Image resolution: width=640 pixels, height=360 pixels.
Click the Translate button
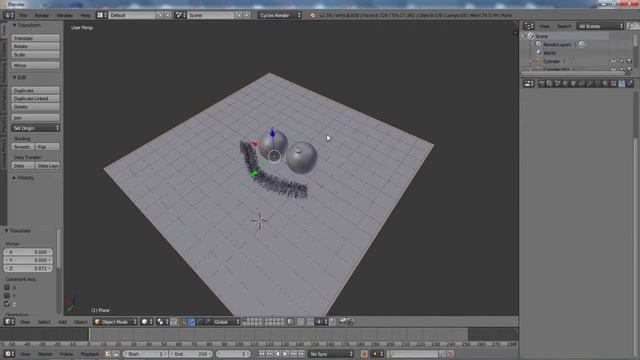click(x=36, y=38)
